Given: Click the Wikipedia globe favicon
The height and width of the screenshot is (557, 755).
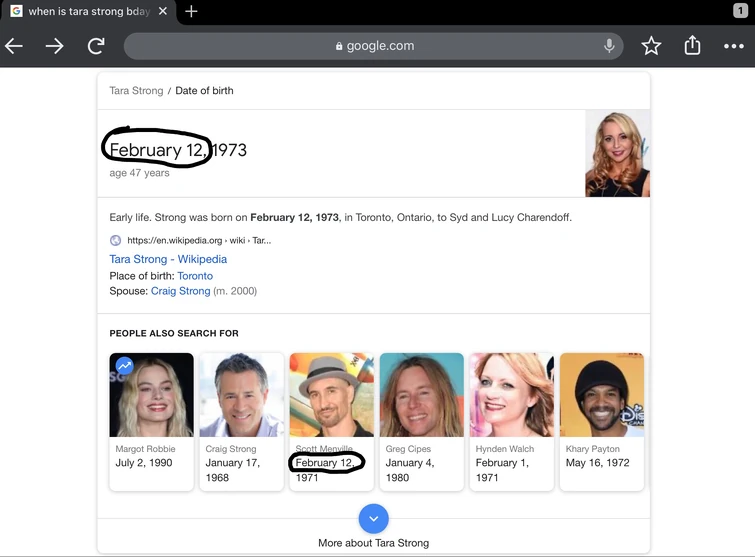Looking at the screenshot, I should click(116, 240).
